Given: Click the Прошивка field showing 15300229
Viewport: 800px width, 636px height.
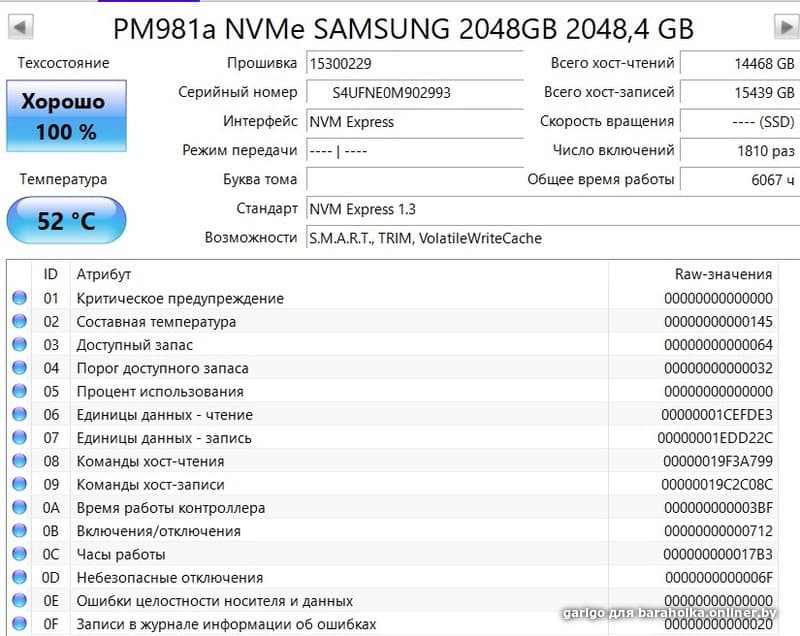Looking at the screenshot, I should (x=415, y=64).
